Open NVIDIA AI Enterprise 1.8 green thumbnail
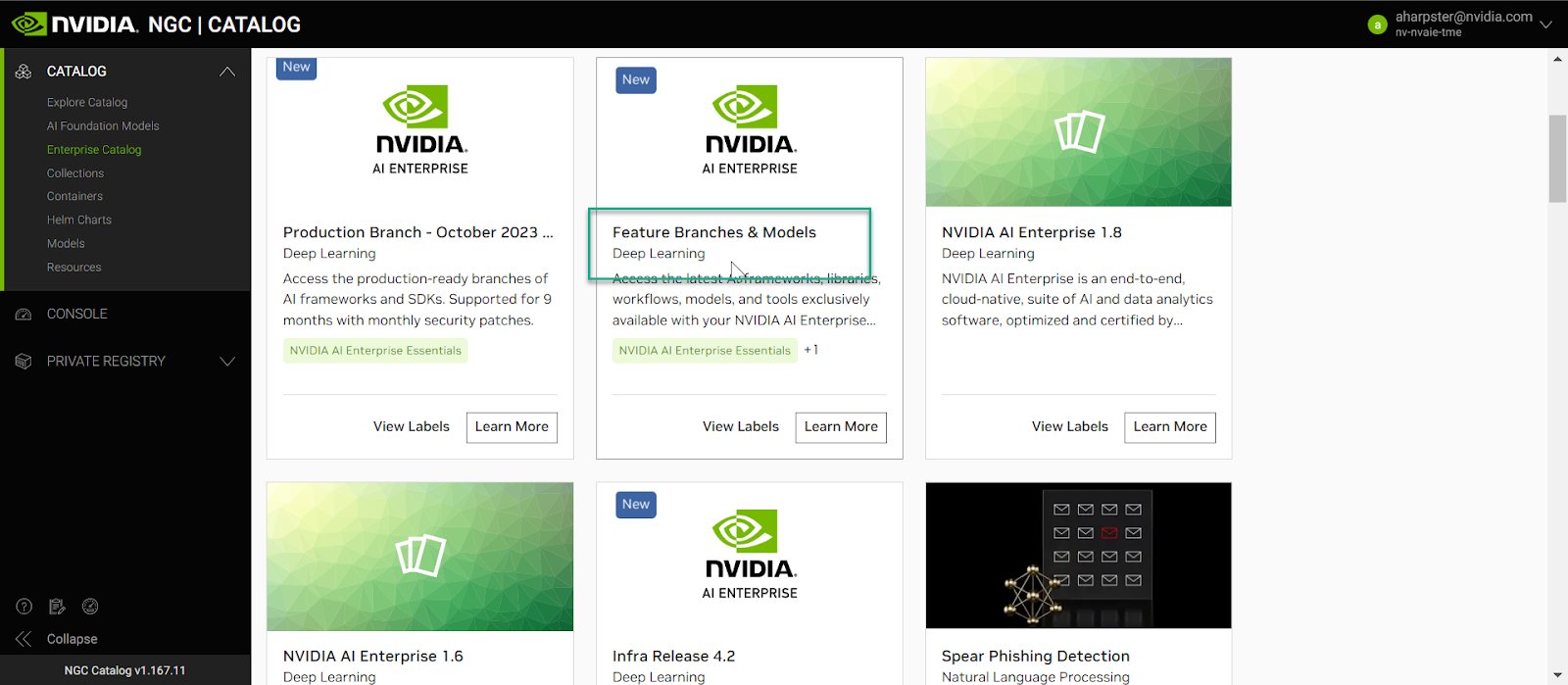 [x=1079, y=132]
